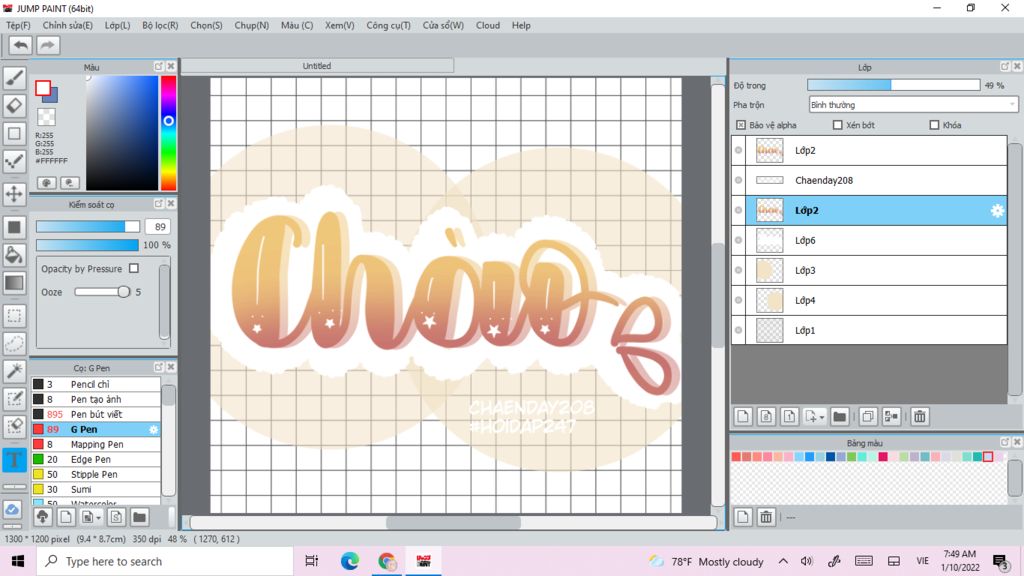This screenshot has height=576, width=1024.
Task: Click the rainbow hue bar
Action: [168, 133]
